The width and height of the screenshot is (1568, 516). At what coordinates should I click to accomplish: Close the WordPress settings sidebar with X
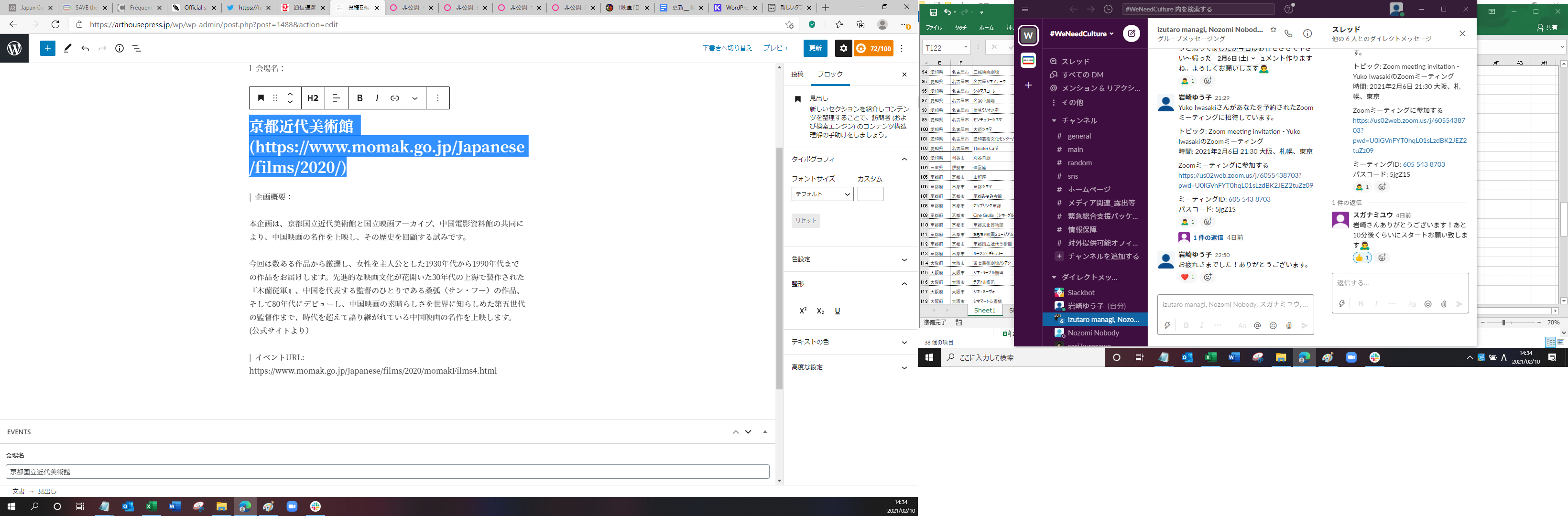904,74
